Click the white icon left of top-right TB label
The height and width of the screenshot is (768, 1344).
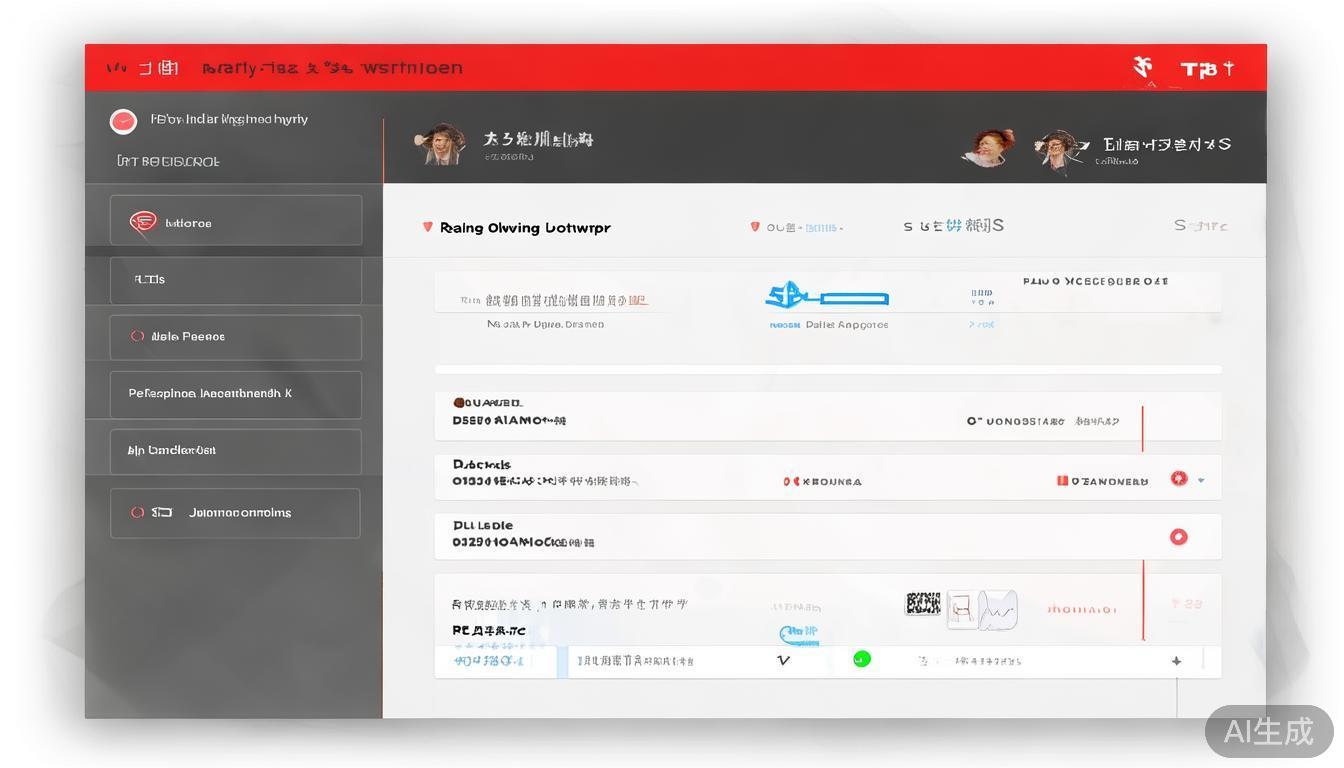[x=1143, y=68]
